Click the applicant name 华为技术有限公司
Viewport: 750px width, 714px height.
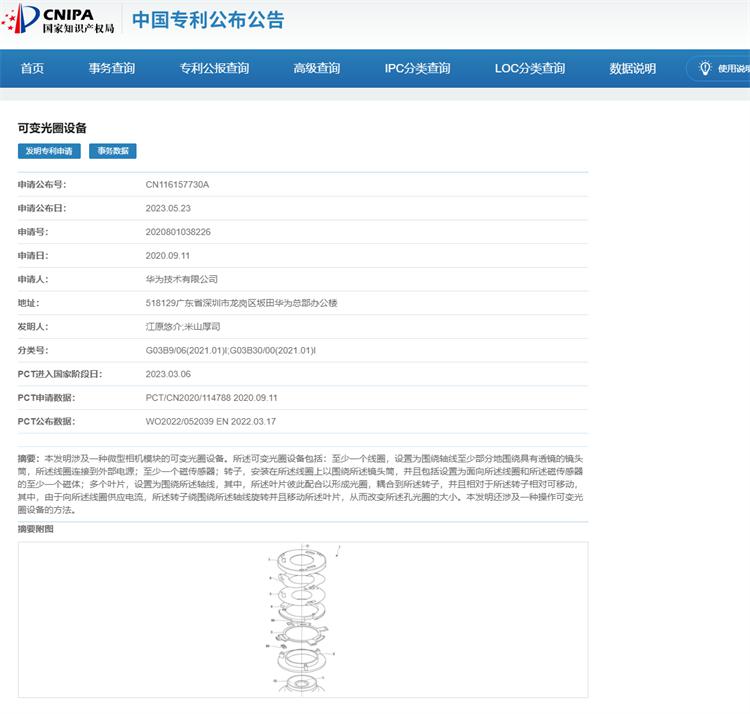click(x=181, y=279)
